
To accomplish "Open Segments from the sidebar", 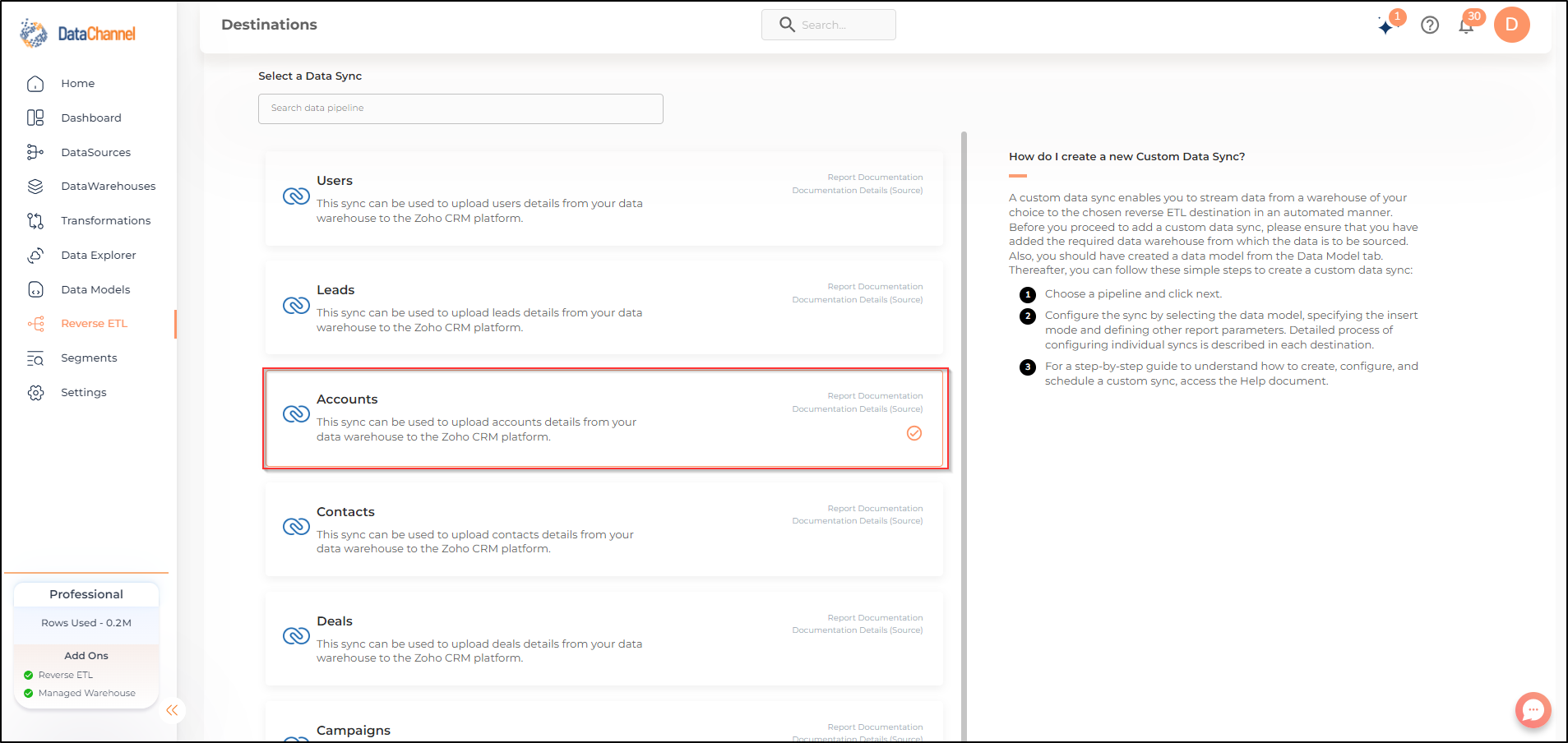I will tap(89, 358).
